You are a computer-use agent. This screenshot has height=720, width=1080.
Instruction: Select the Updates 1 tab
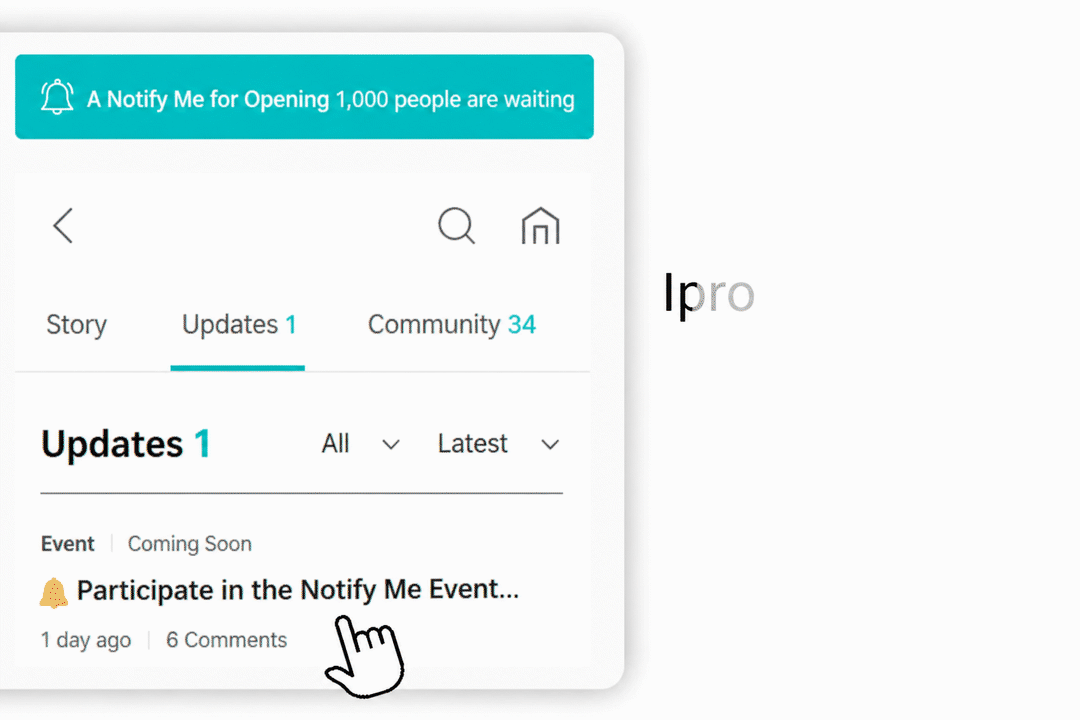pyautogui.click(x=238, y=325)
